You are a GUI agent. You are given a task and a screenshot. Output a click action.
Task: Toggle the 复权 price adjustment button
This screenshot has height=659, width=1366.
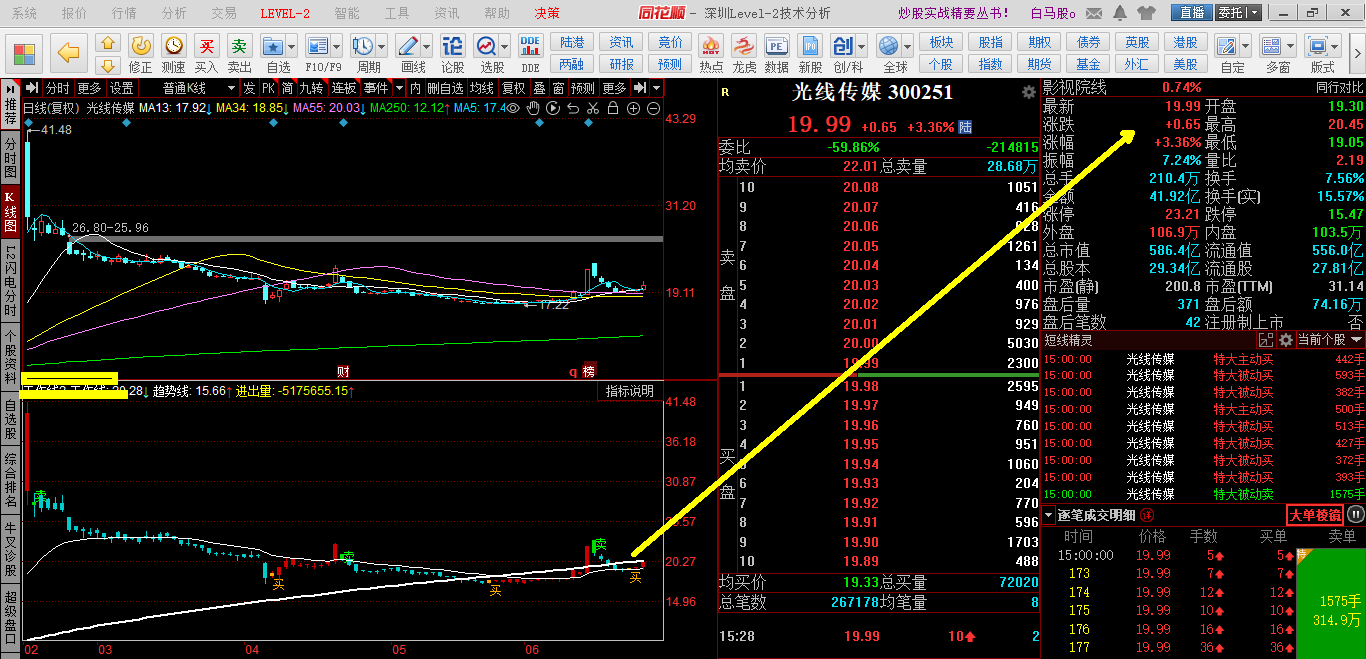click(x=513, y=88)
